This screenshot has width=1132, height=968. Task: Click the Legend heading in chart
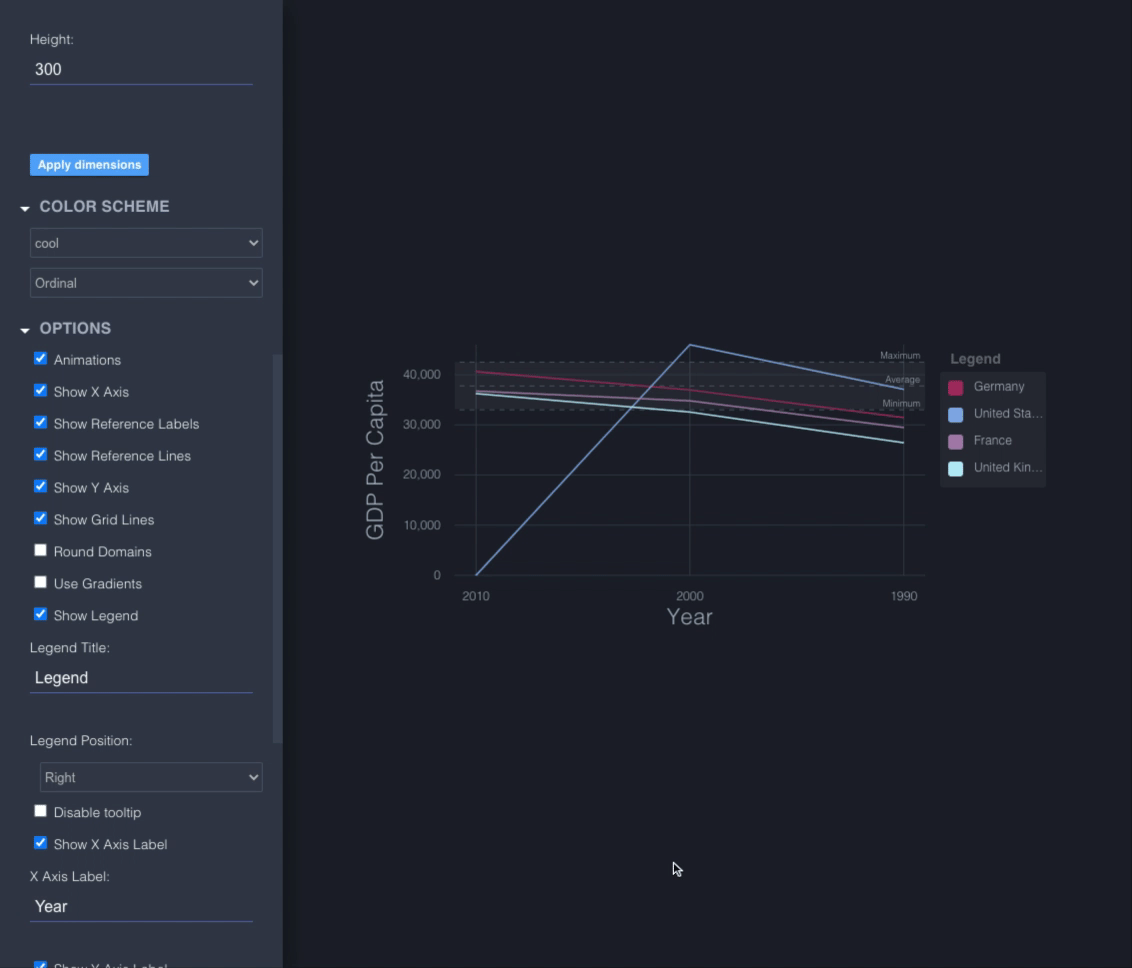[975, 359]
